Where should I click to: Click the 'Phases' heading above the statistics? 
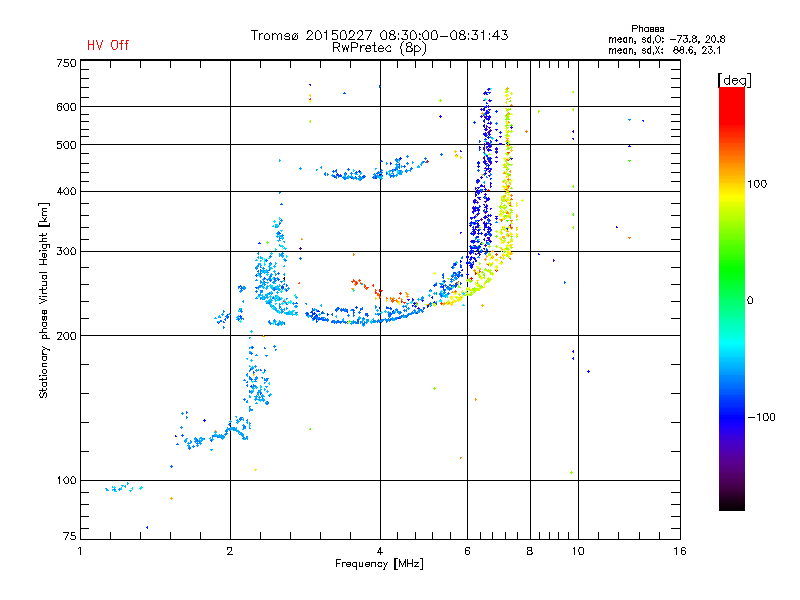(647, 29)
